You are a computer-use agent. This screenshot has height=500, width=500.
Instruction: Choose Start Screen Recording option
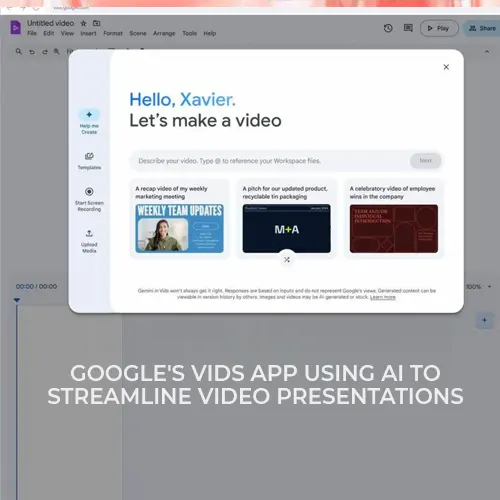pos(89,199)
